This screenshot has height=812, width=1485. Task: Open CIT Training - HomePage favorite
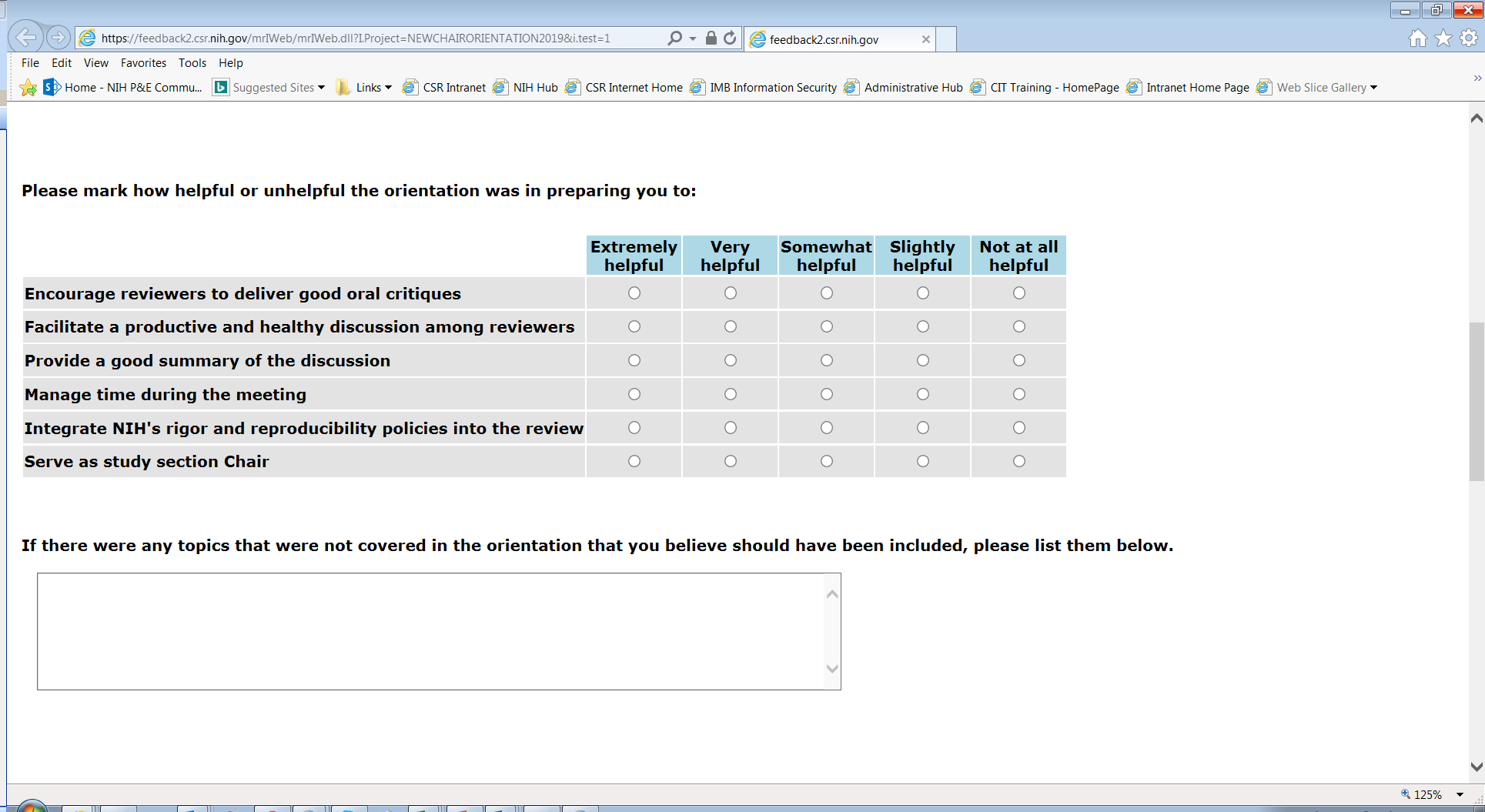pyautogui.click(x=1045, y=88)
